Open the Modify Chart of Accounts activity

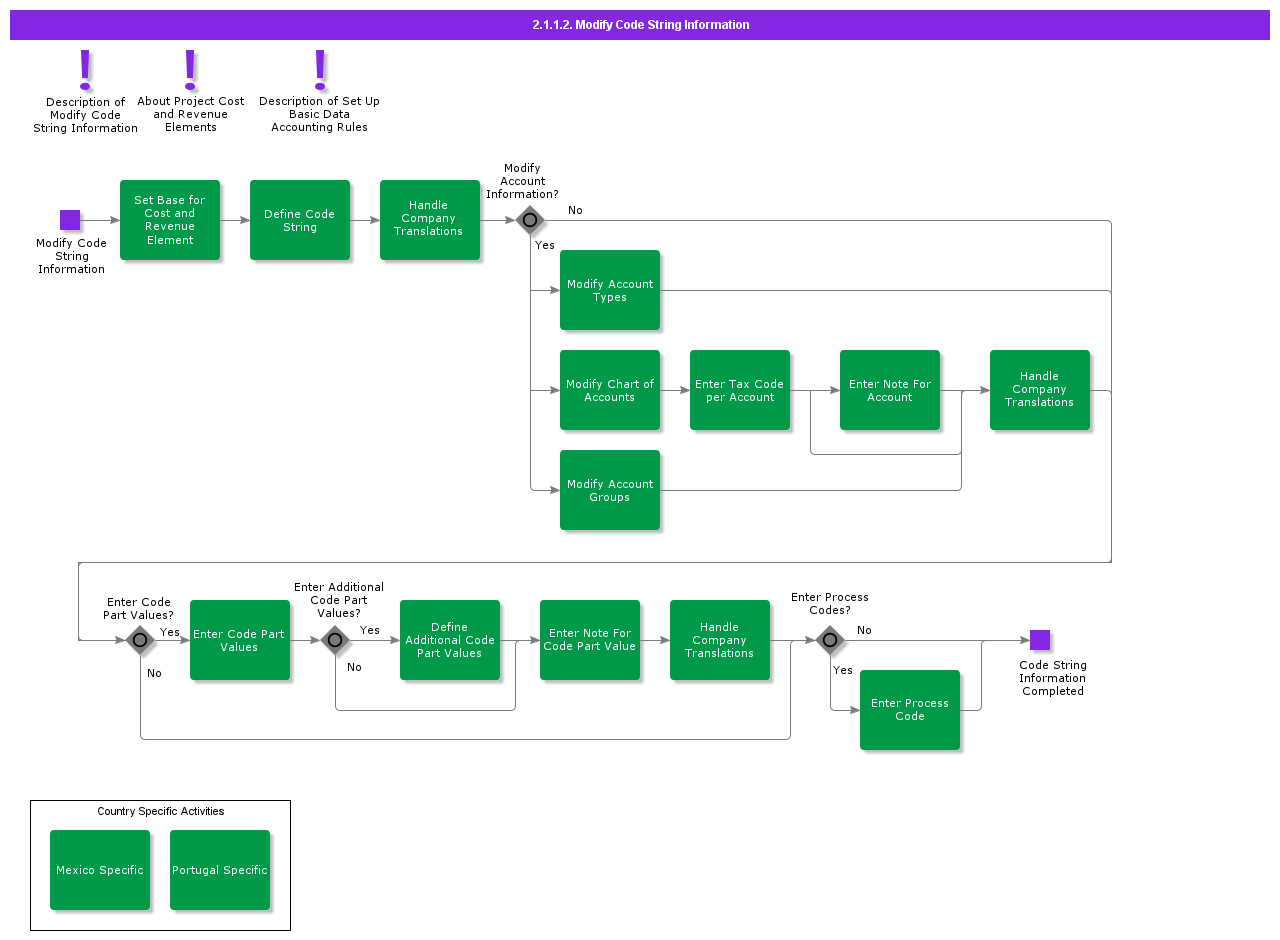coord(610,390)
